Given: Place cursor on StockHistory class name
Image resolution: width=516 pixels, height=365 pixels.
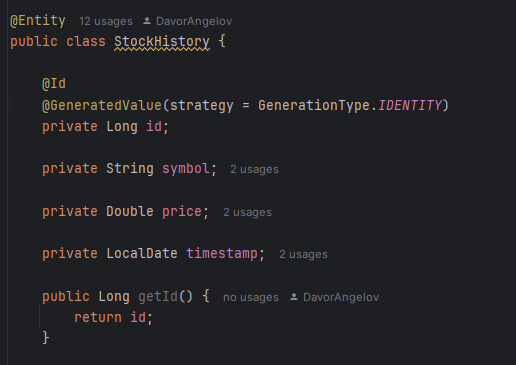Looking at the screenshot, I should tap(162, 42).
